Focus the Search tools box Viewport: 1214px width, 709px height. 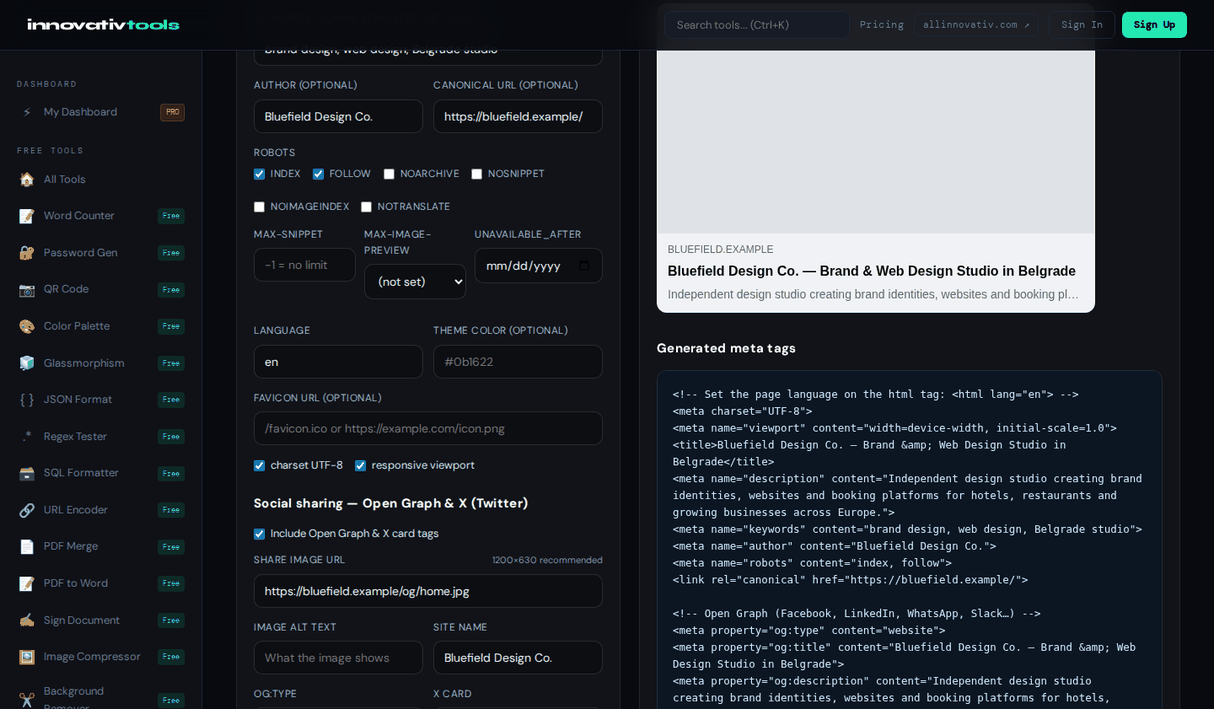click(757, 25)
